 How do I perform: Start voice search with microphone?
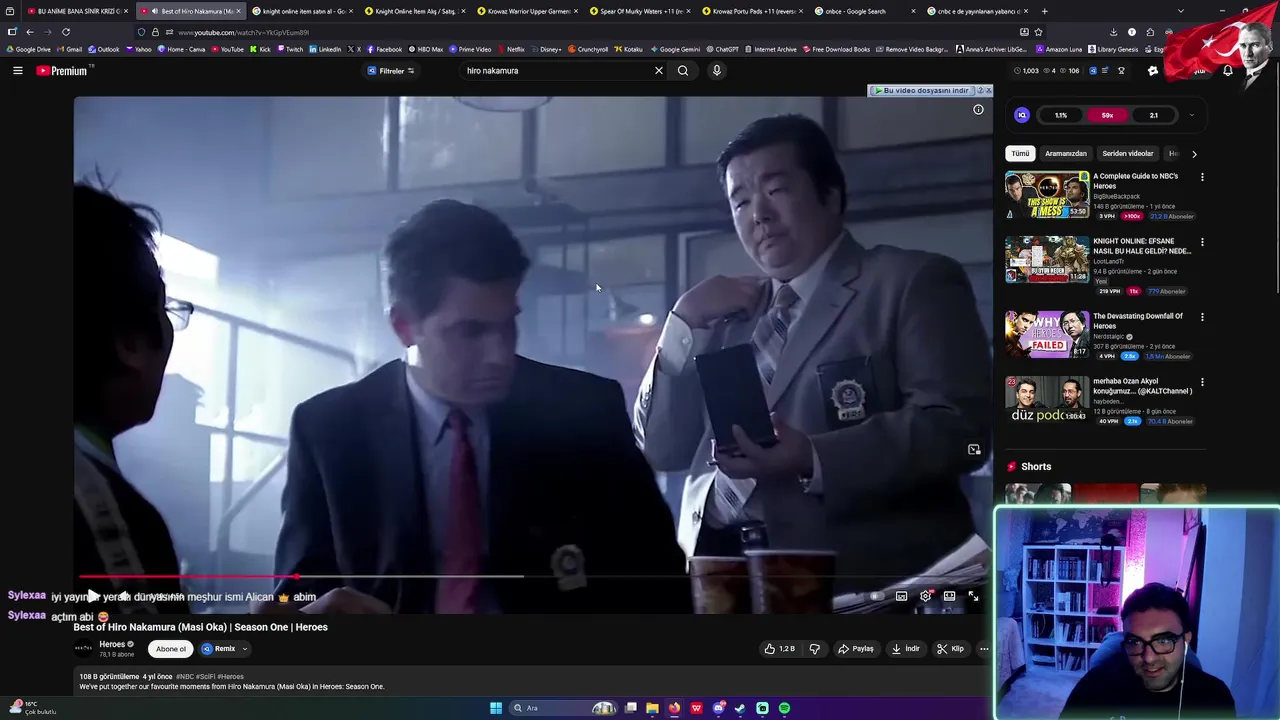(x=716, y=71)
